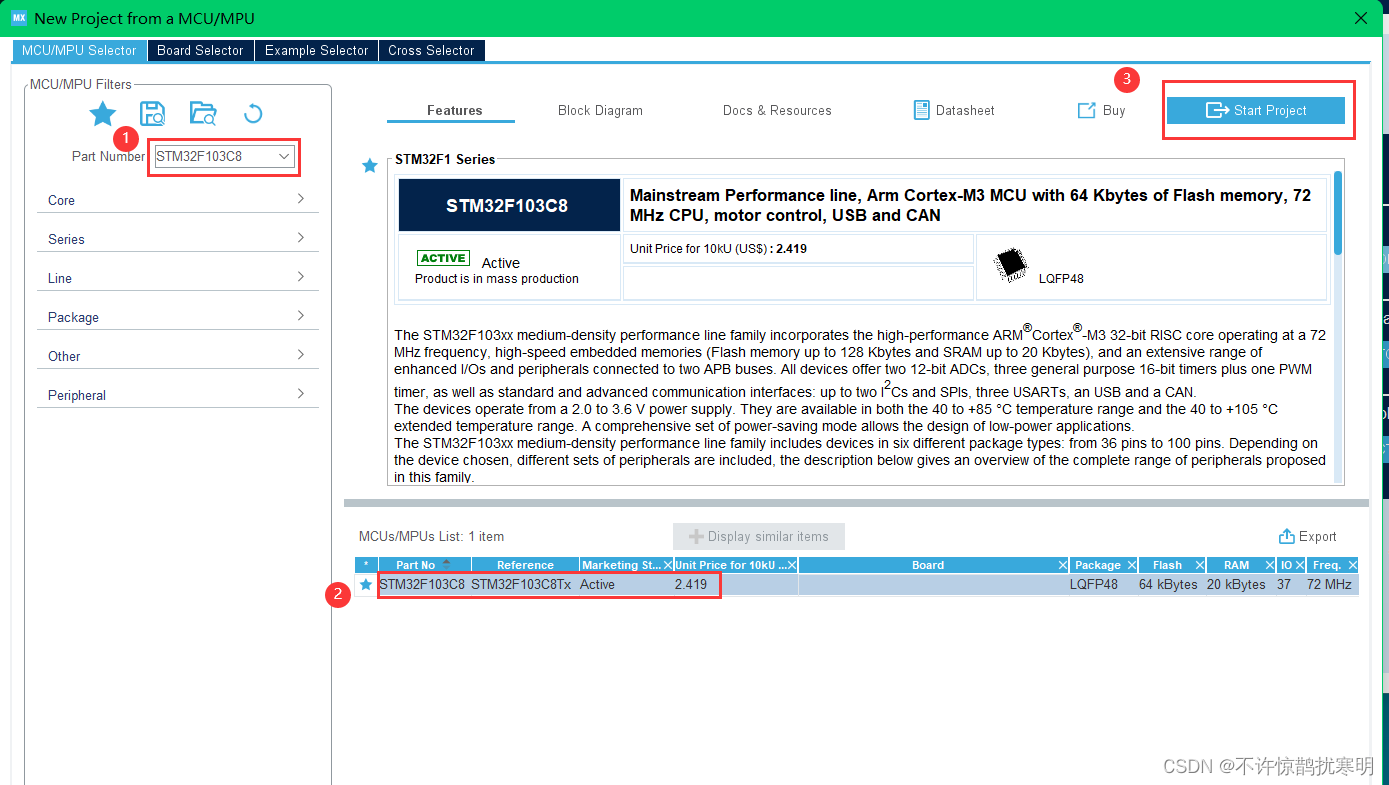
Task: Click the Buy link text
Action: [x=1114, y=110]
